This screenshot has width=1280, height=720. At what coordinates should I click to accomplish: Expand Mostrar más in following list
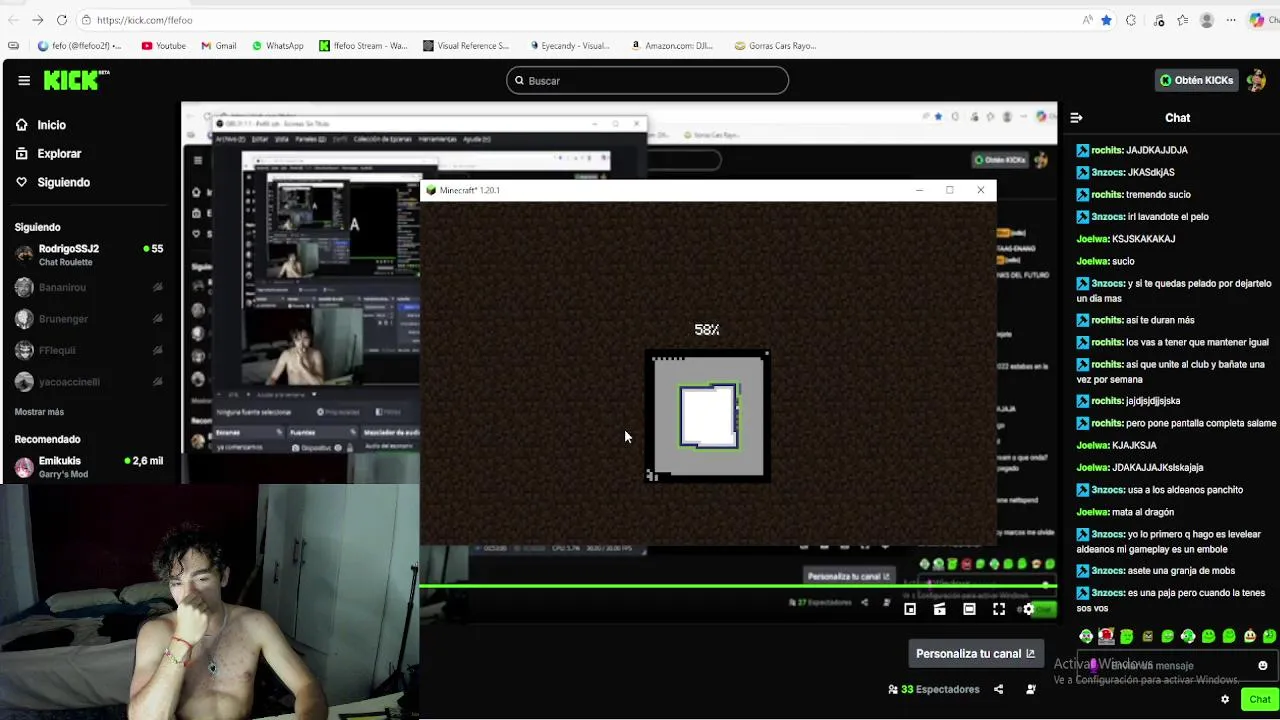39,412
